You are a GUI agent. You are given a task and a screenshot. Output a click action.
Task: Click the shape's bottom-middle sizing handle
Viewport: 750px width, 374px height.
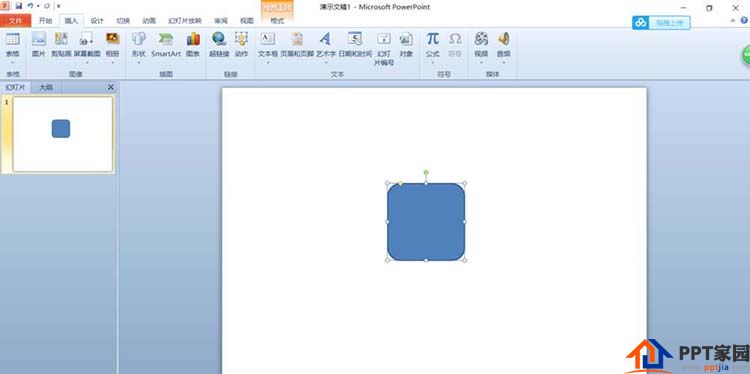coord(426,260)
